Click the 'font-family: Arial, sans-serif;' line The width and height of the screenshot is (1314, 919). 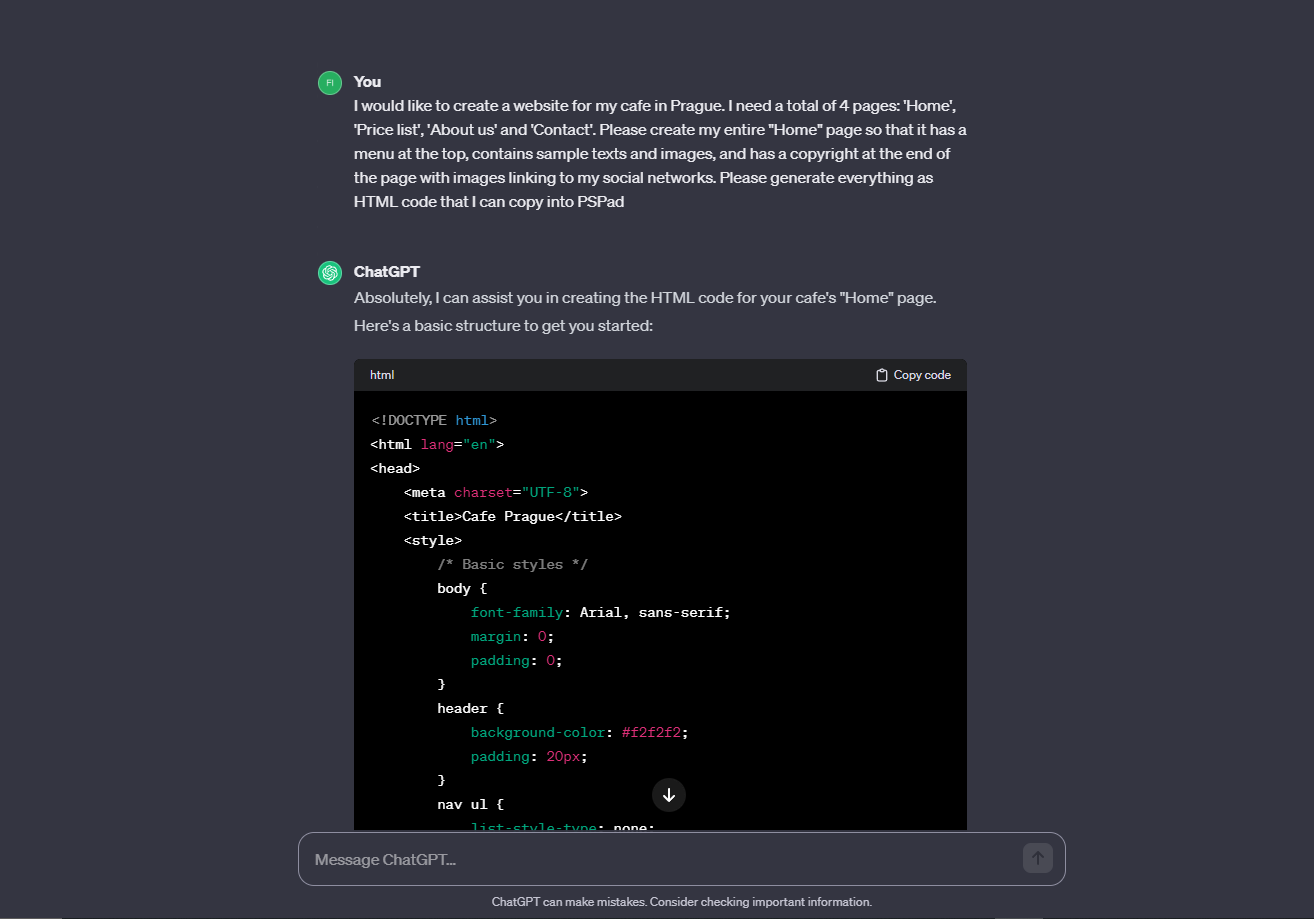click(601, 612)
